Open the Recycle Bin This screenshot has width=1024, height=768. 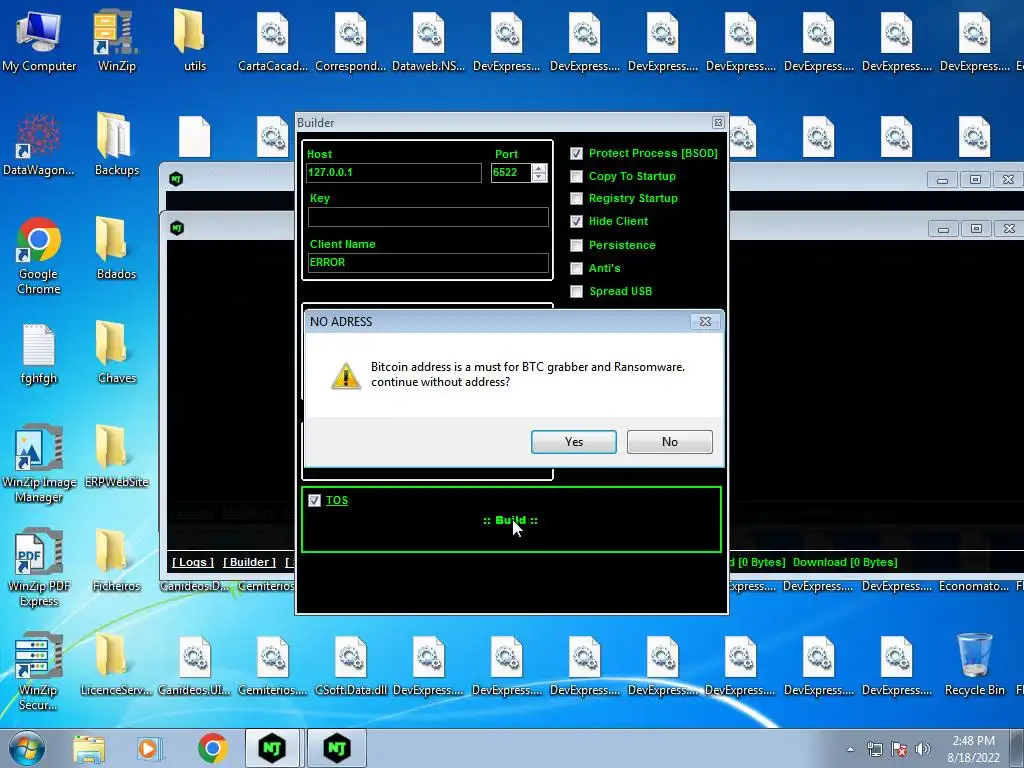tap(974, 664)
